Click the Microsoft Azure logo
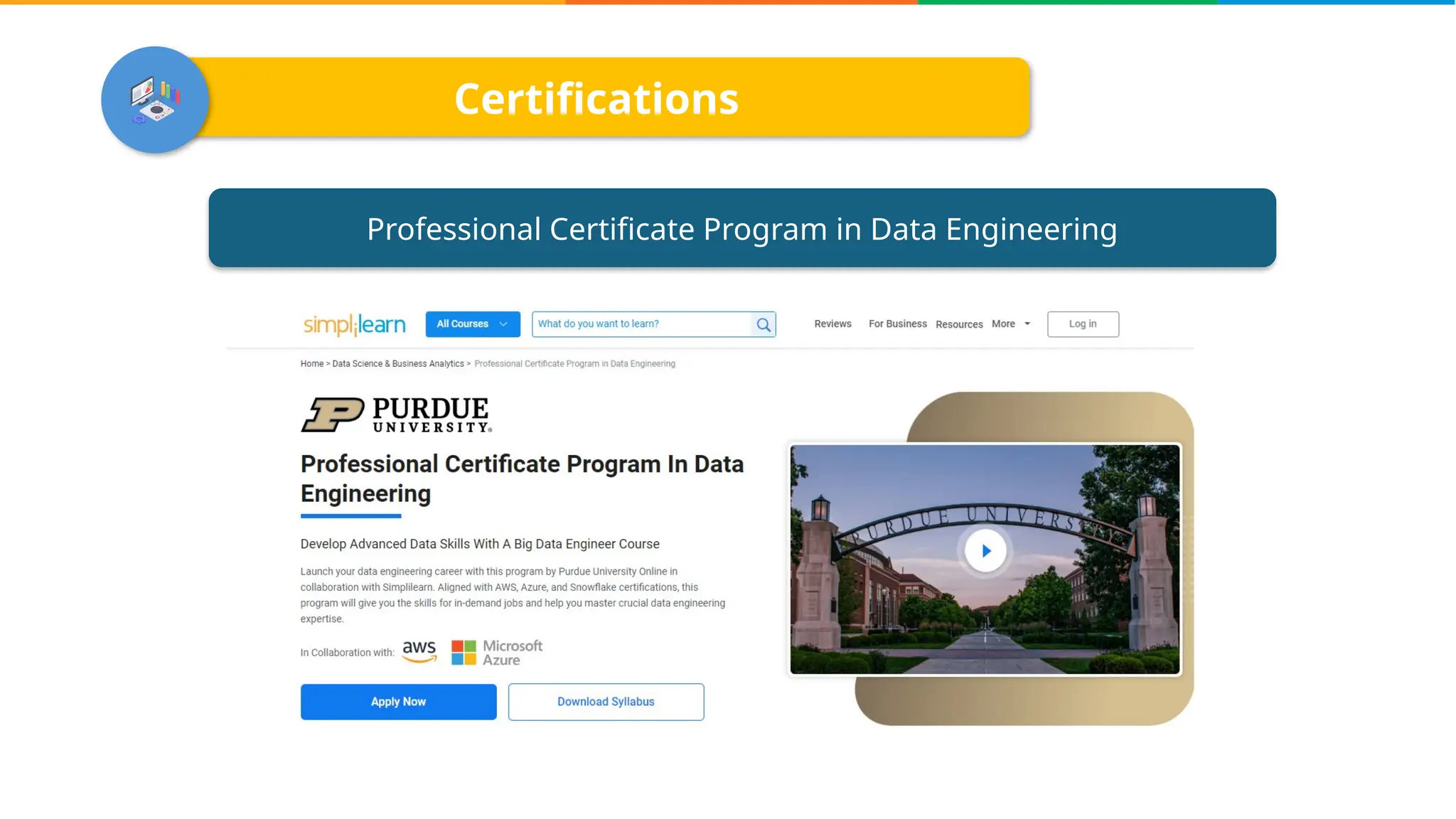Viewport: 1456px width, 819px height. coord(497,653)
